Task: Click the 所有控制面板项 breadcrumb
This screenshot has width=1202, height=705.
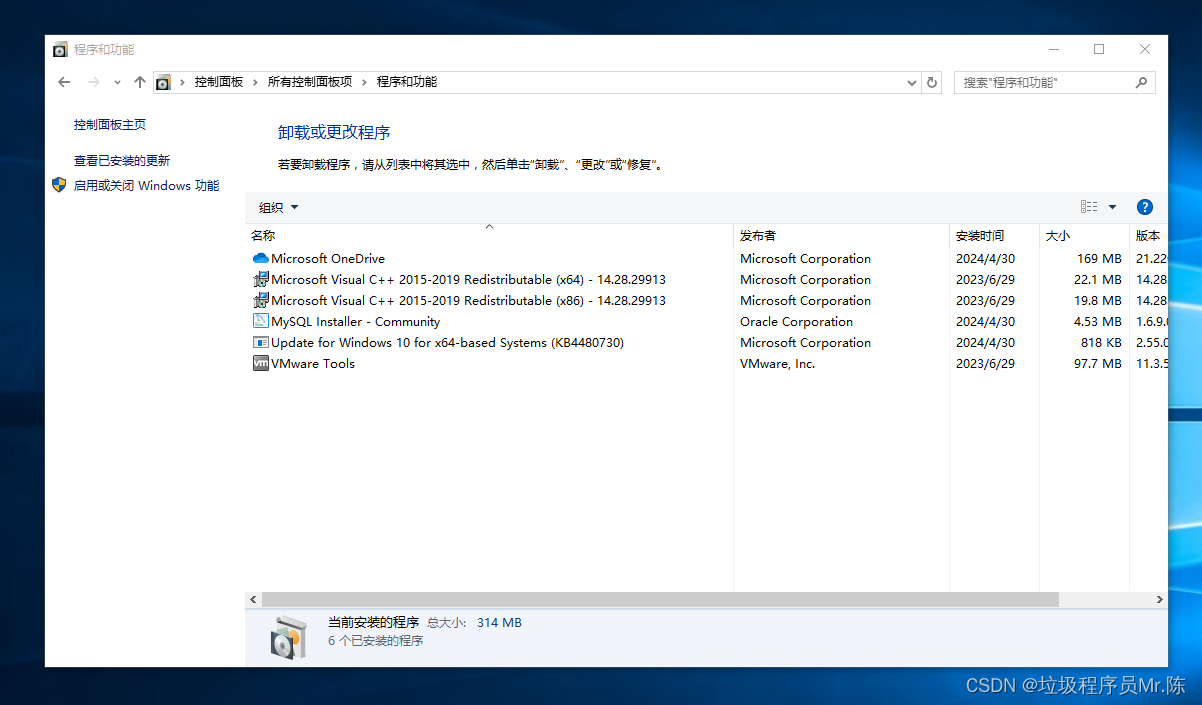Action: coord(310,82)
